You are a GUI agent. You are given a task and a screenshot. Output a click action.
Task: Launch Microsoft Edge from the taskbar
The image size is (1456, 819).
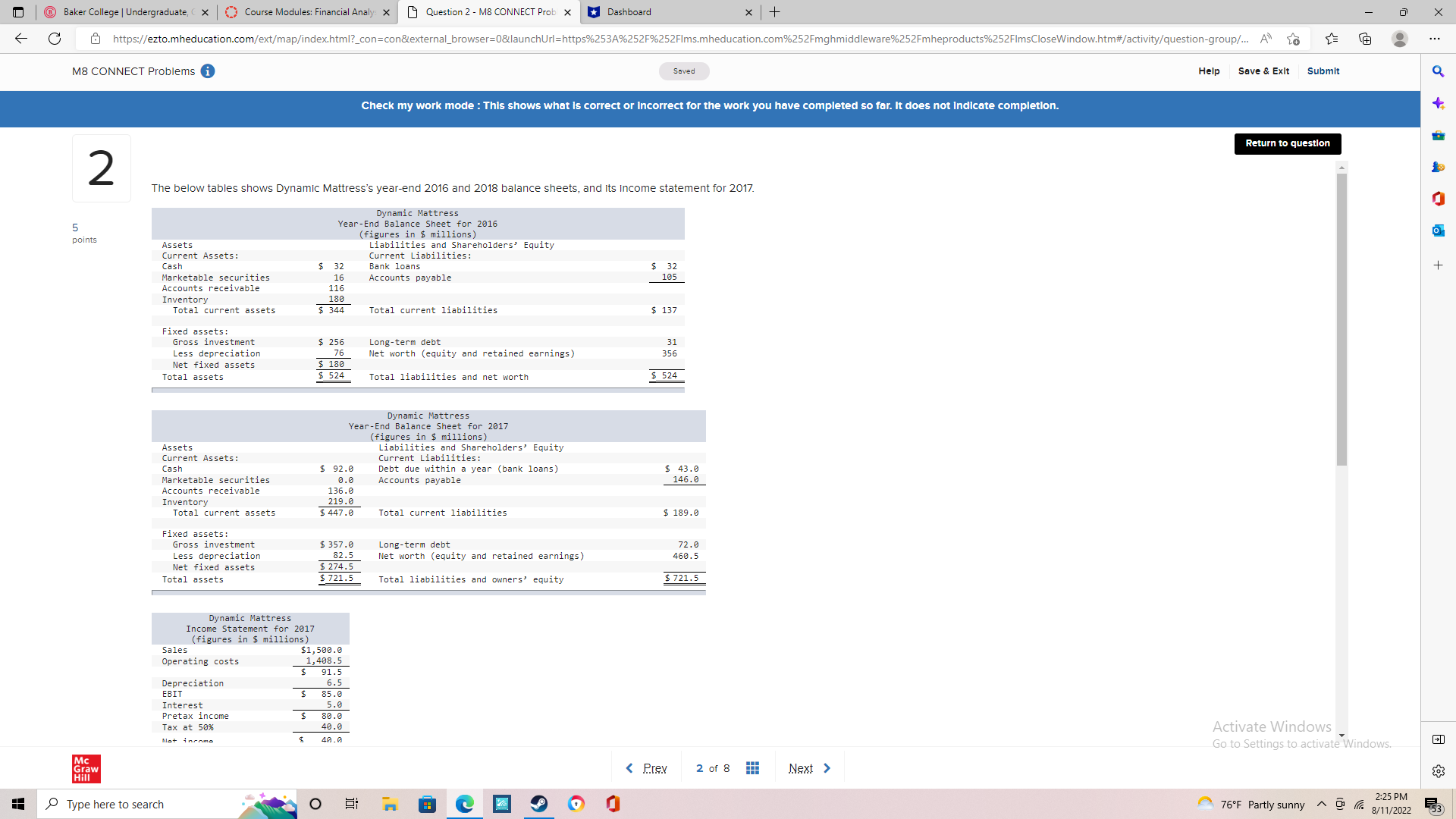464,804
